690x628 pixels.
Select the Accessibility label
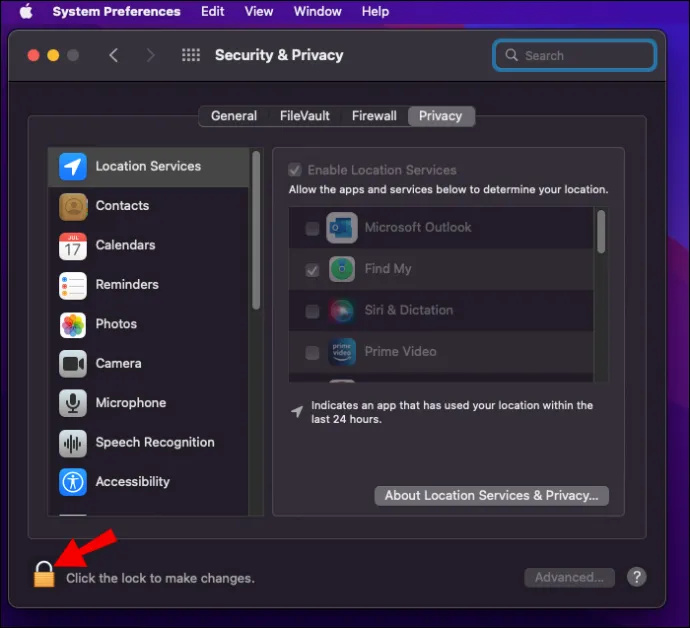(x=132, y=482)
